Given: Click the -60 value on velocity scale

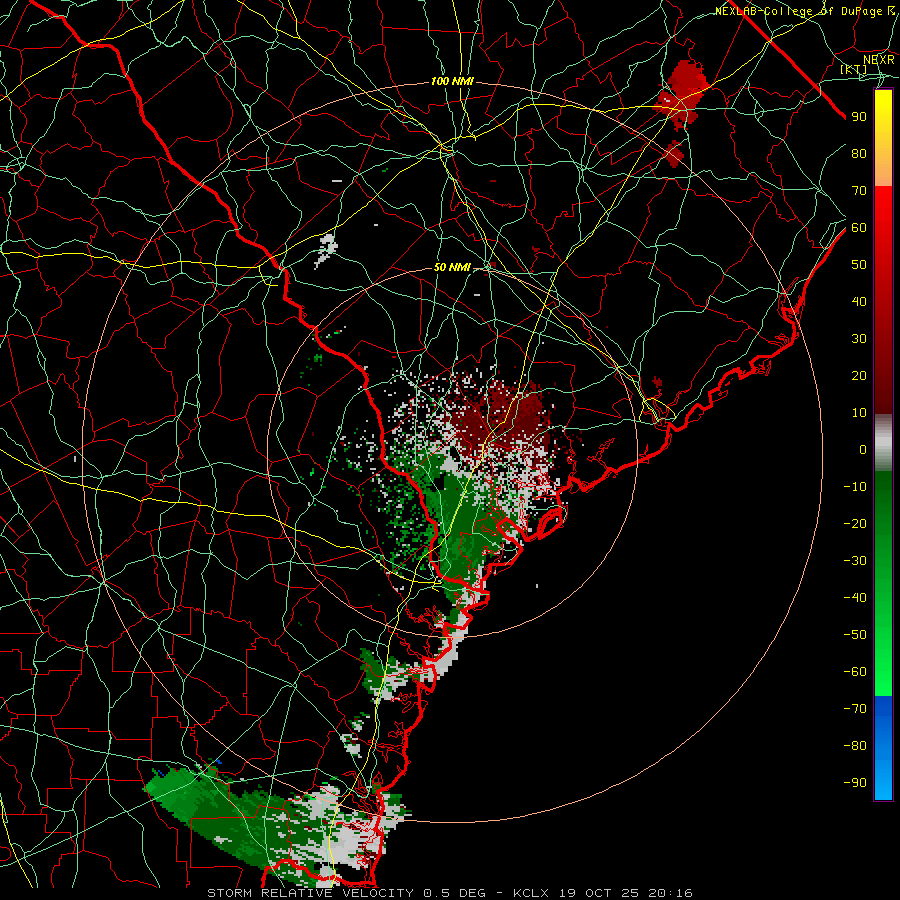Looking at the screenshot, I should (855, 672).
